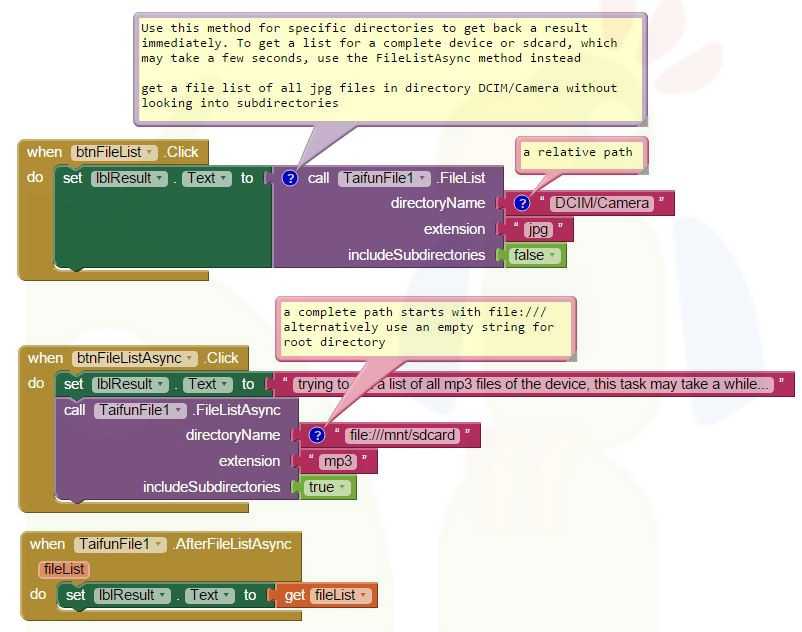Select the mp3 extension text field
Screen dimensions: 802x632
[337, 461]
